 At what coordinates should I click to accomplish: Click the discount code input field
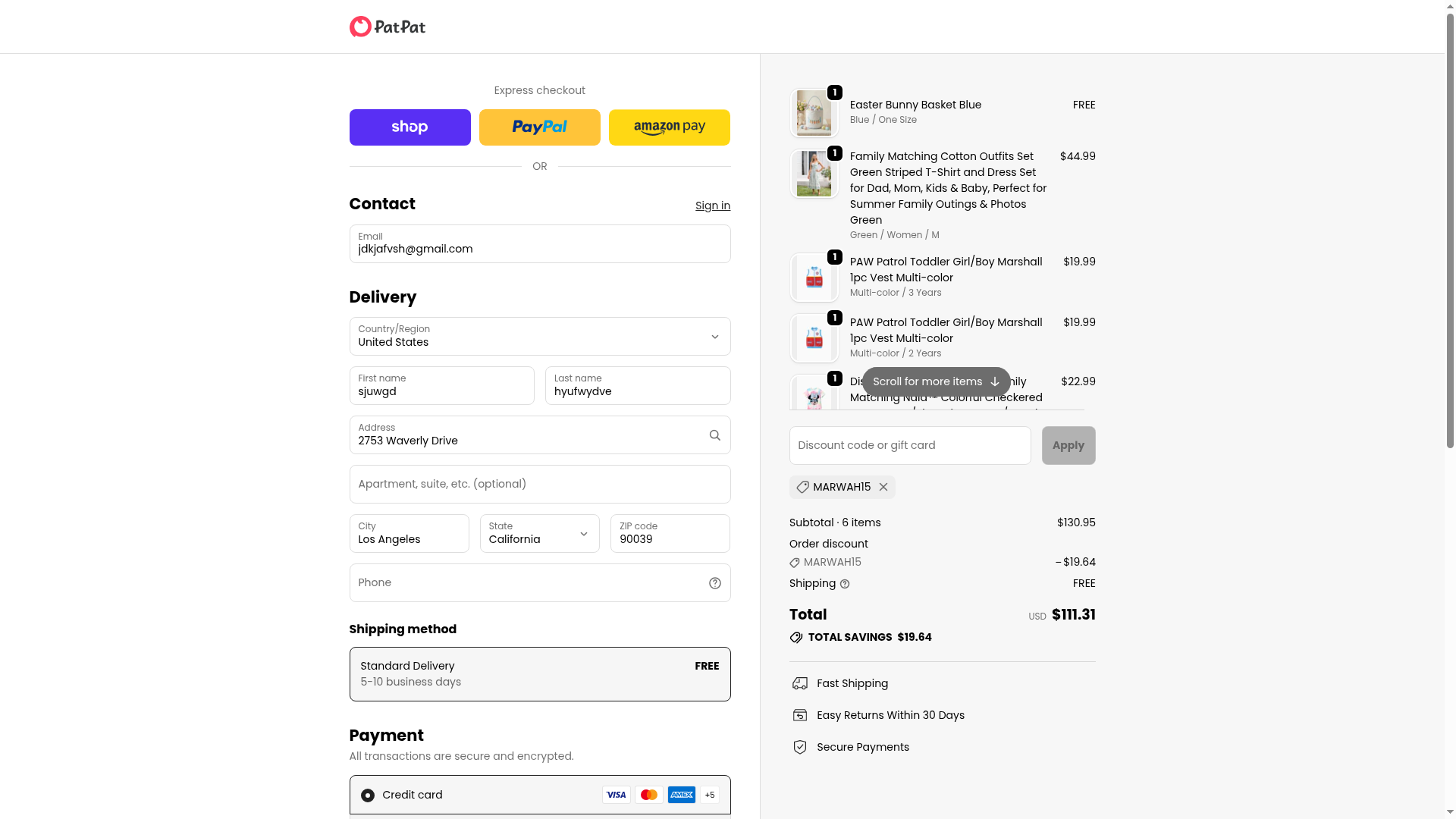(909, 445)
